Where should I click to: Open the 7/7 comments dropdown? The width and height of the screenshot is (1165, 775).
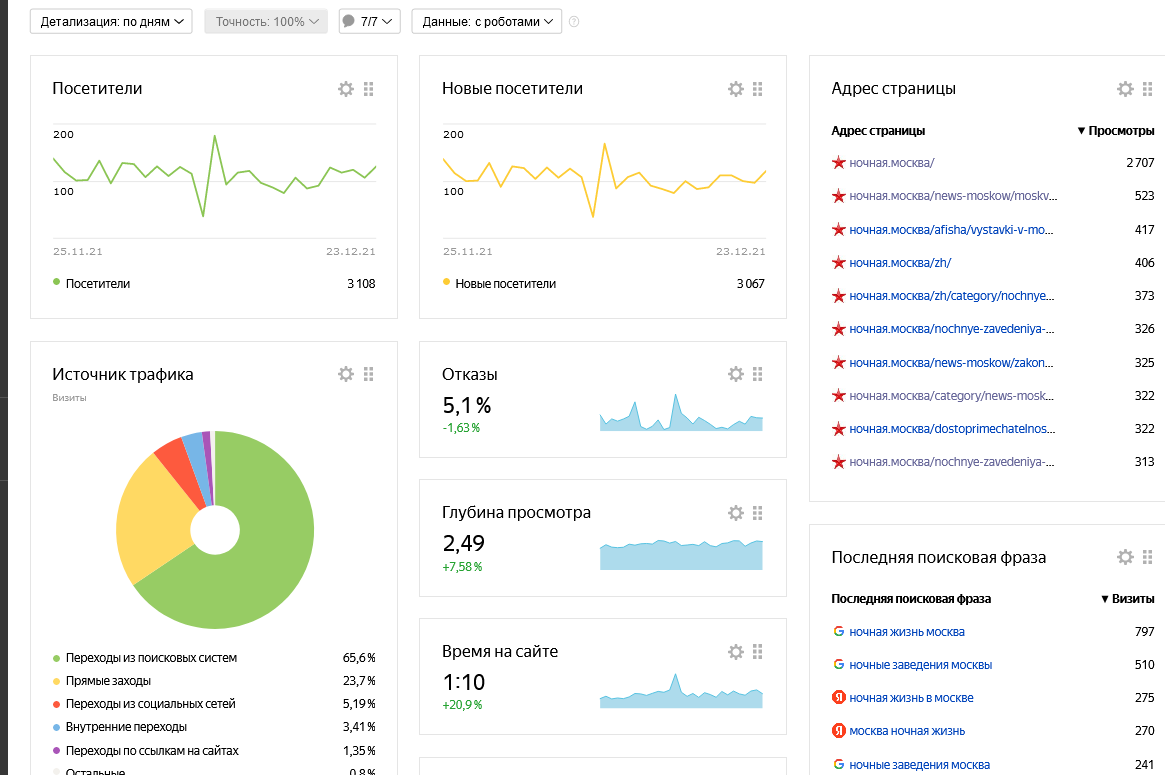369,22
